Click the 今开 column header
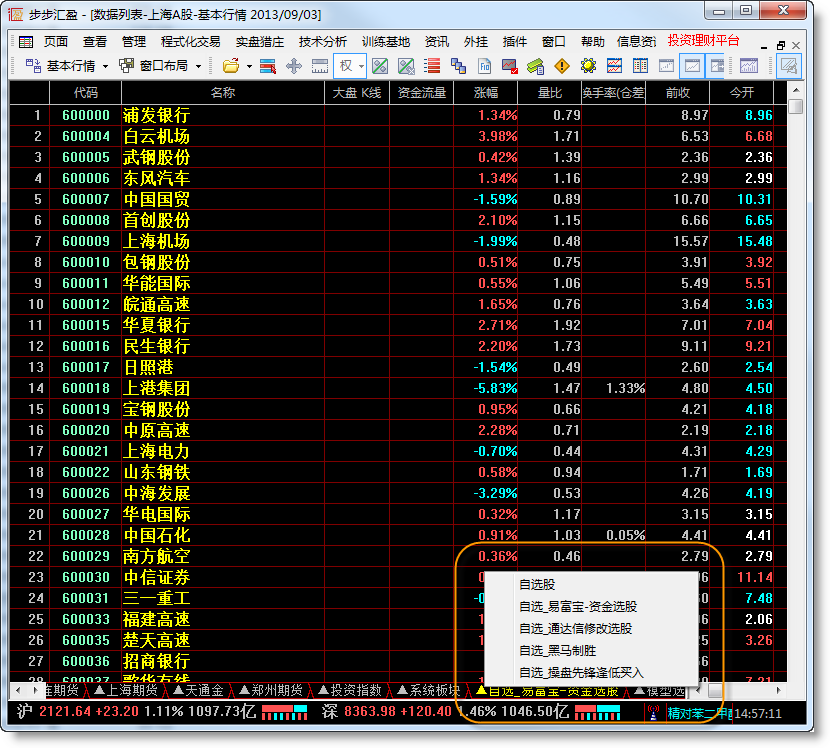830x748 pixels. point(742,93)
